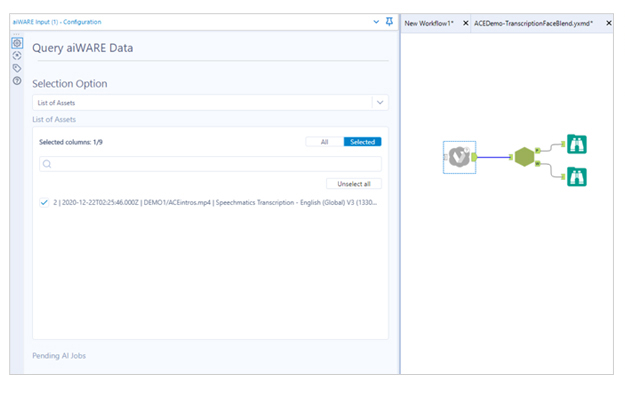This screenshot has width=625, height=395.
Task: Select the aiWARE Input tool on canvas
Action: [459, 157]
